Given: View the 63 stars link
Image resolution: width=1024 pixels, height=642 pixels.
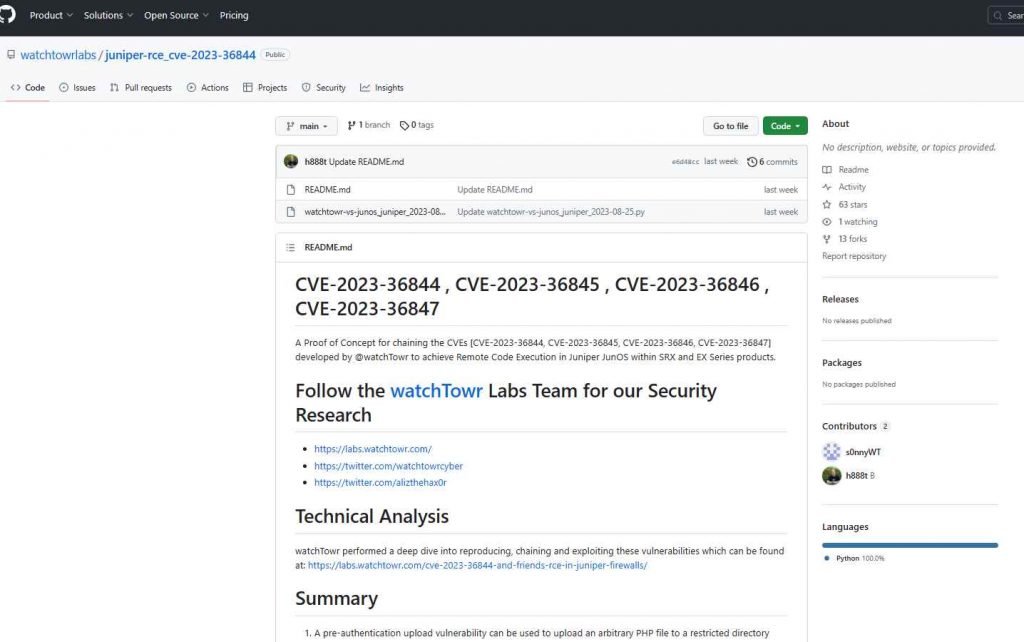Looking at the screenshot, I should point(853,204).
